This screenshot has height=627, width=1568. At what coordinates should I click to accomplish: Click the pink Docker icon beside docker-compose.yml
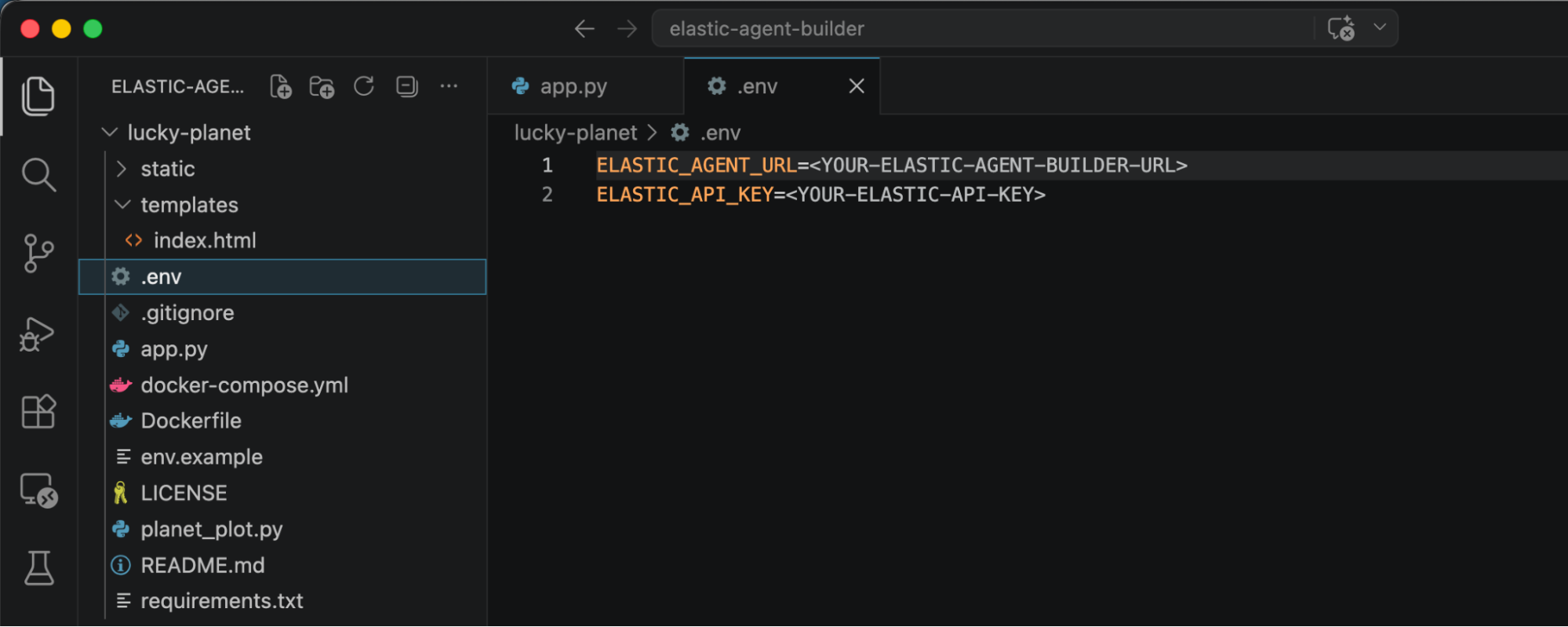click(x=121, y=385)
